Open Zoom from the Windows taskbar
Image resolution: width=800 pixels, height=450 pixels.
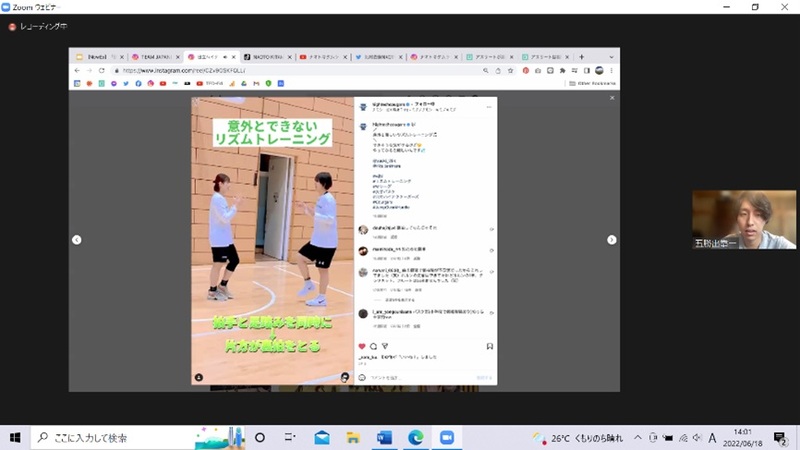pyautogui.click(x=446, y=438)
